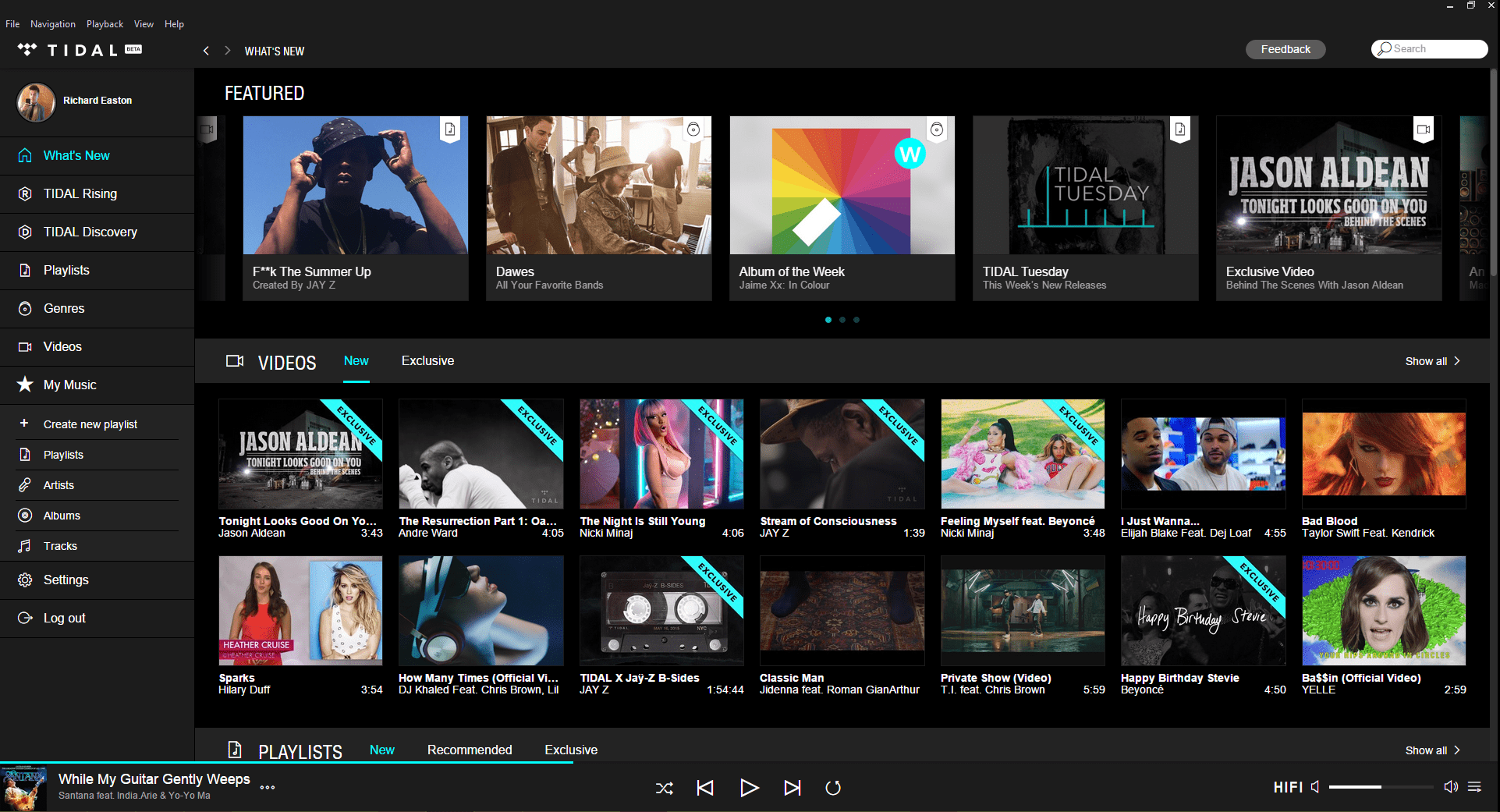1500x812 pixels.
Task: Select second featured carousel page dot
Action: click(x=842, y=320)
